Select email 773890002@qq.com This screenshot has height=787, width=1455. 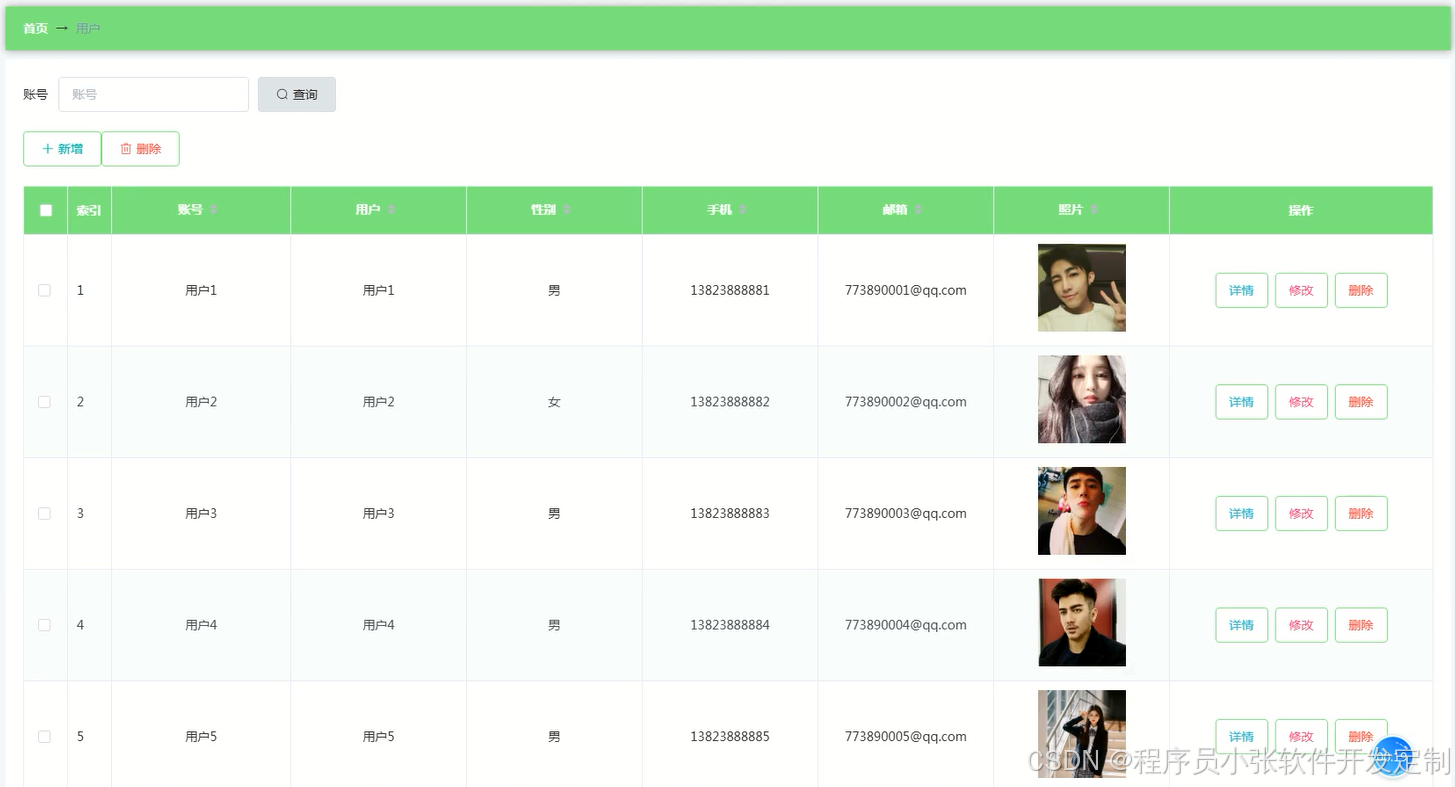click(906, 402)
